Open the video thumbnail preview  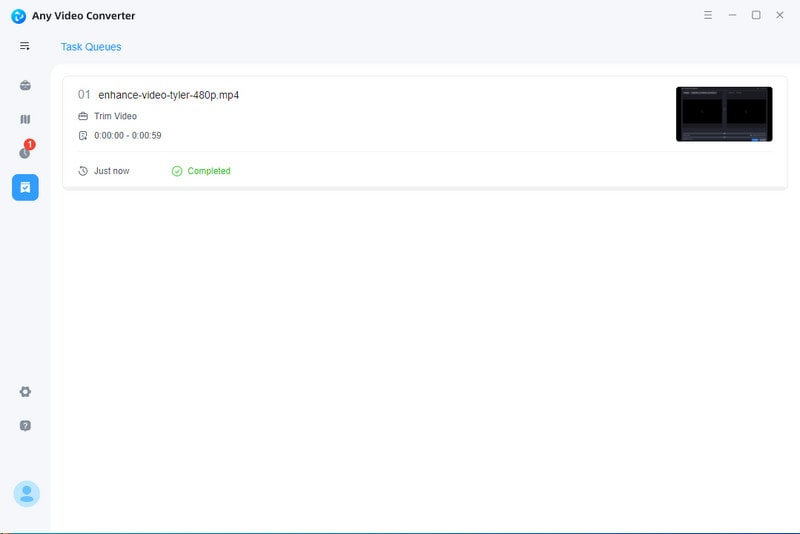click(x=723, y=114)
